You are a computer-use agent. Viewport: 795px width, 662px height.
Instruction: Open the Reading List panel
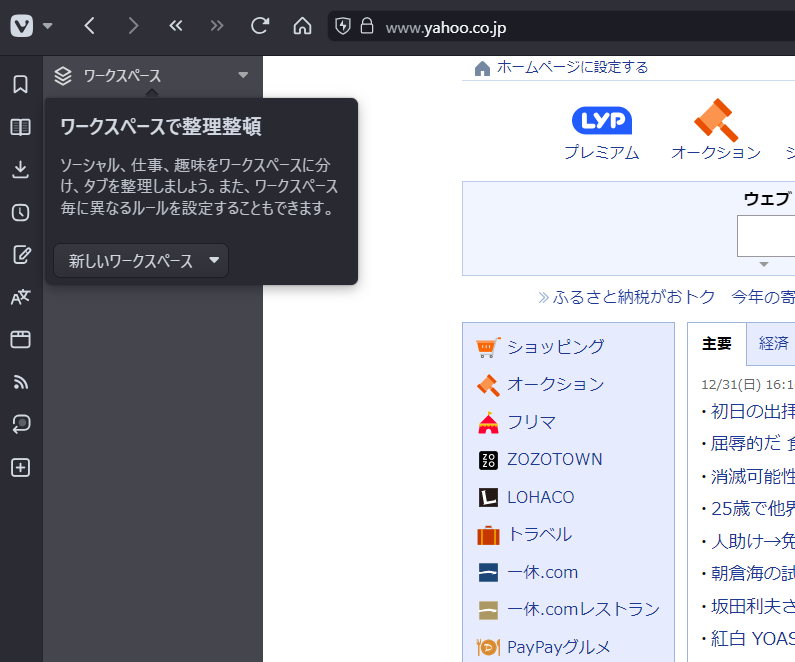[20, 127]
